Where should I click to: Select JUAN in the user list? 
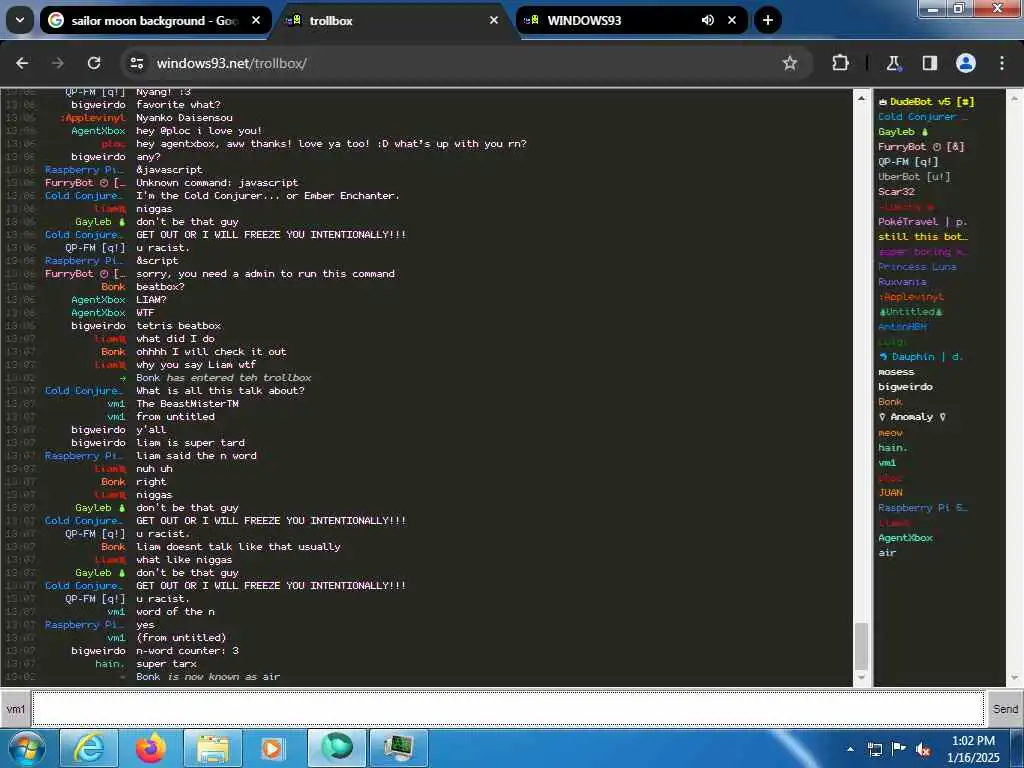(890, 492)
